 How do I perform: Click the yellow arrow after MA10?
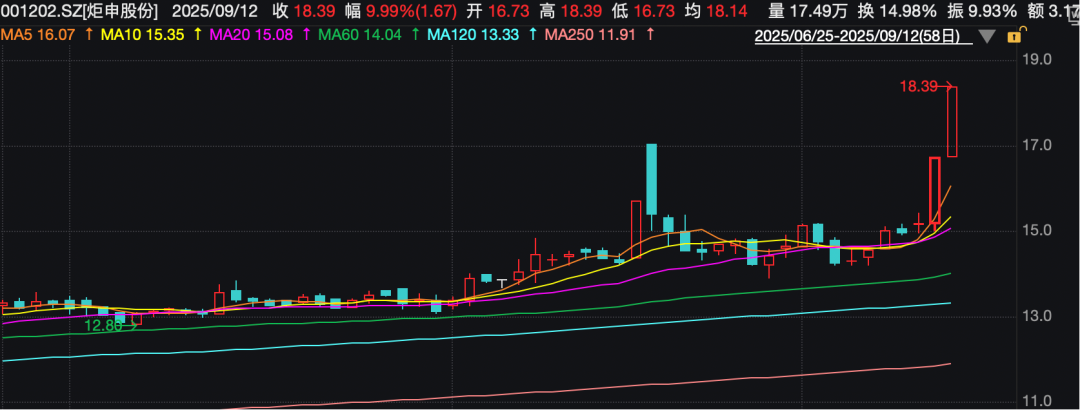[x=197, y=35]
